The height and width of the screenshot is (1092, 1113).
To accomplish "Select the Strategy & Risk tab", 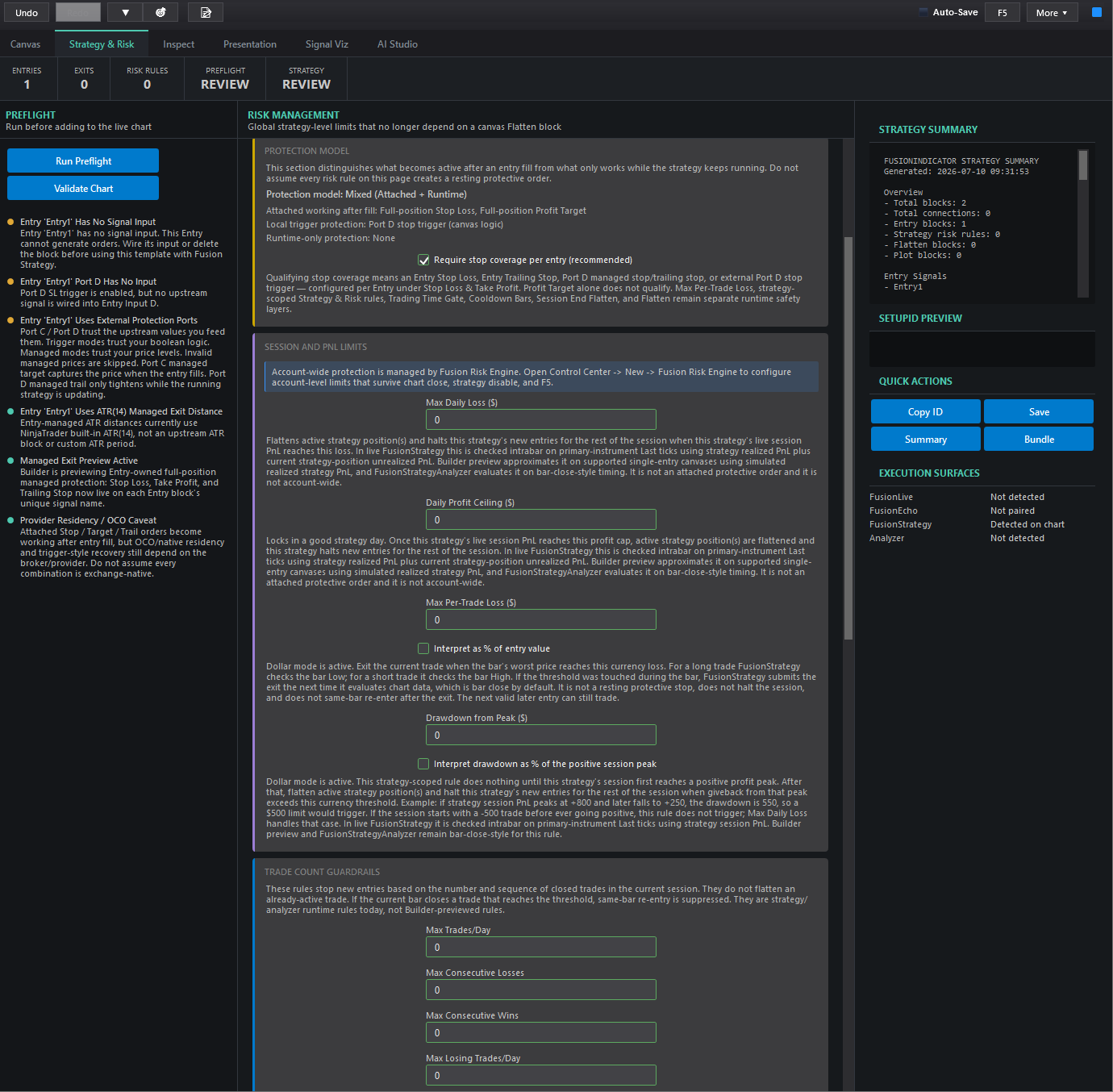I will pyautogui.click(x=102, y=44).
